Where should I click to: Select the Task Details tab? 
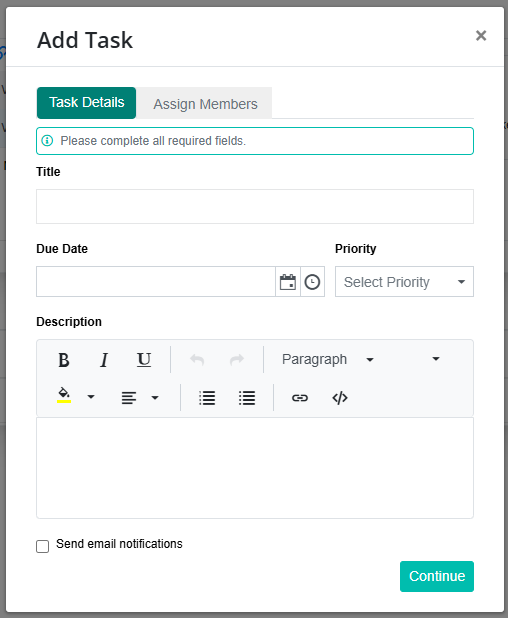86,102
